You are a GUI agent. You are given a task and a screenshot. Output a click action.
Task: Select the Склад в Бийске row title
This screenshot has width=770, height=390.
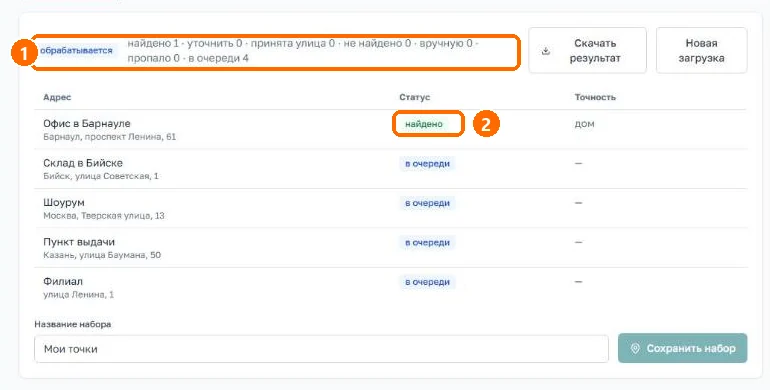pos(83,163)
